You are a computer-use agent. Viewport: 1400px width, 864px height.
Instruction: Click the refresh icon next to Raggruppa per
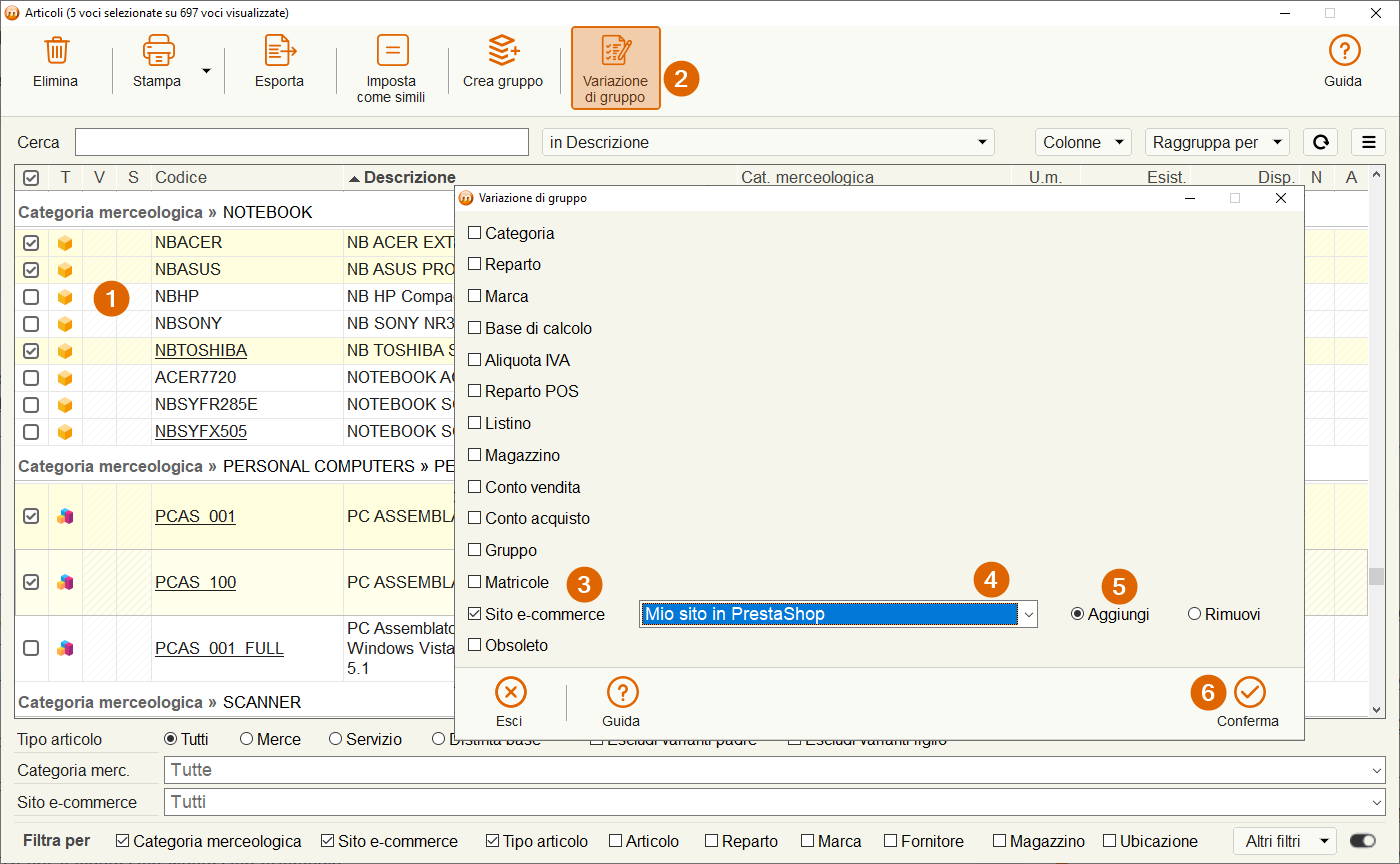coord(1320,142)
